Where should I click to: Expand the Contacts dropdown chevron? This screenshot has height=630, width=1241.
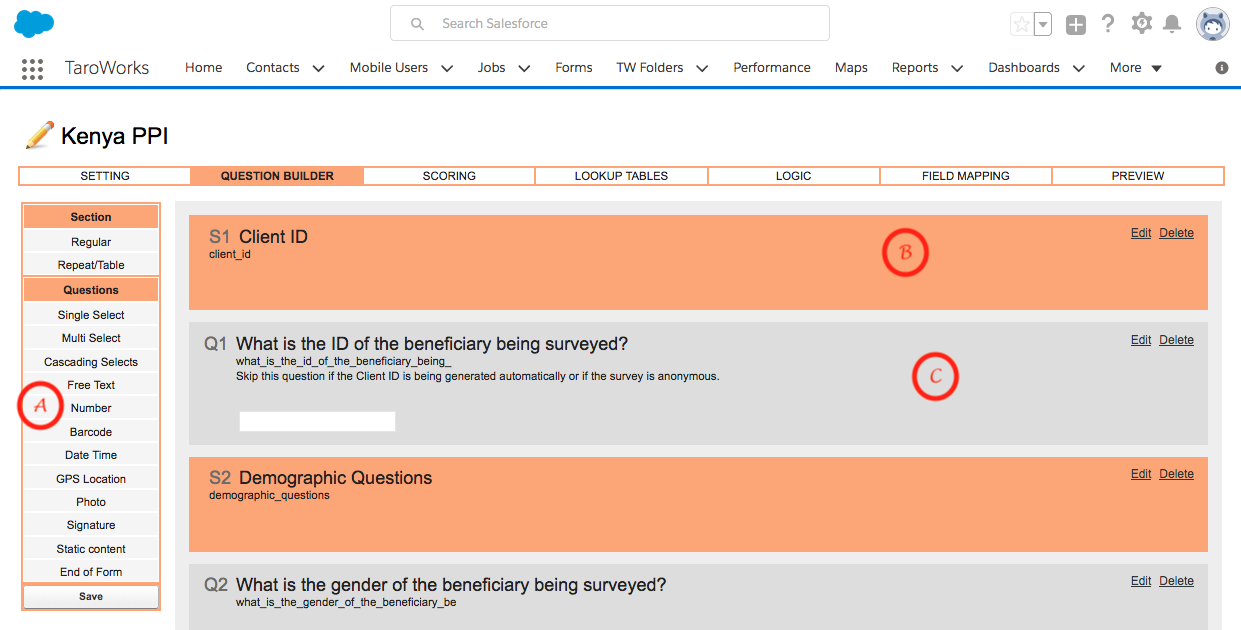[318, 69]
